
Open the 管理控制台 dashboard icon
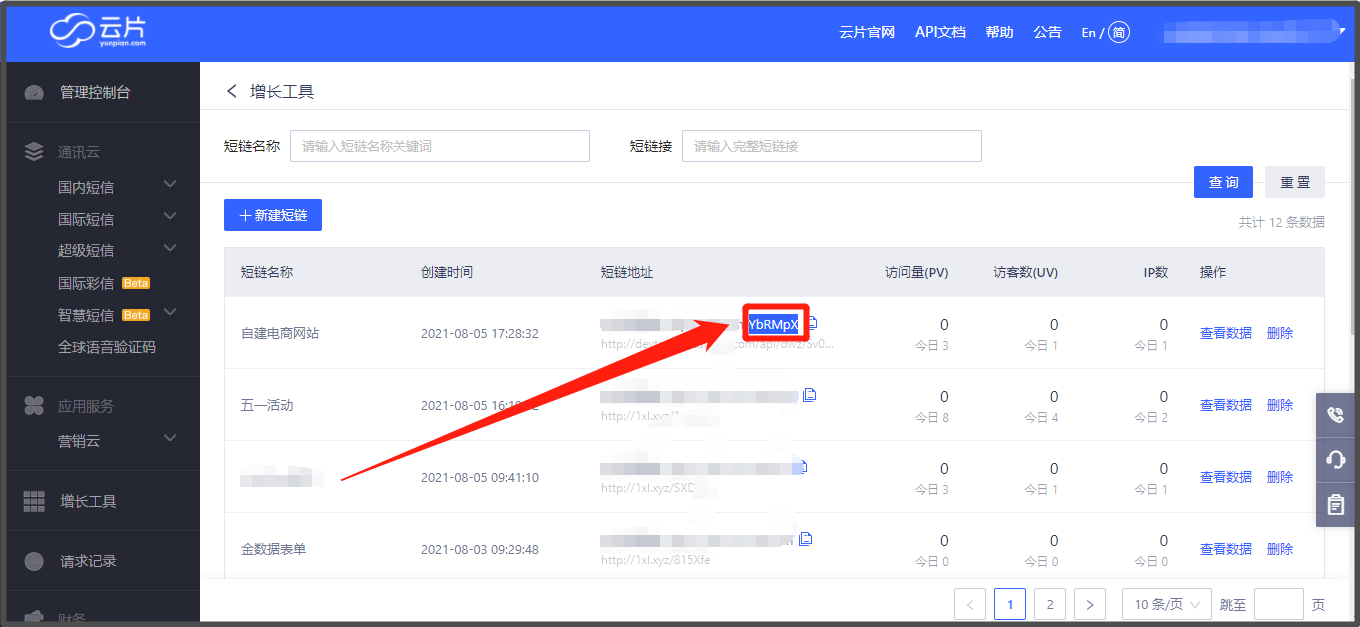[34, 92]
